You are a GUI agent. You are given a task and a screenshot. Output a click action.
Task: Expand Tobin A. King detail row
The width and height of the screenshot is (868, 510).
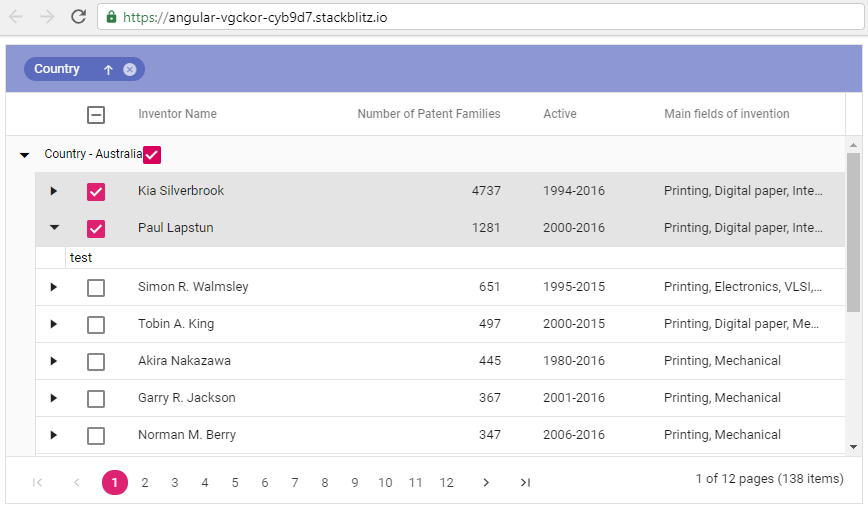click(54, 324)
